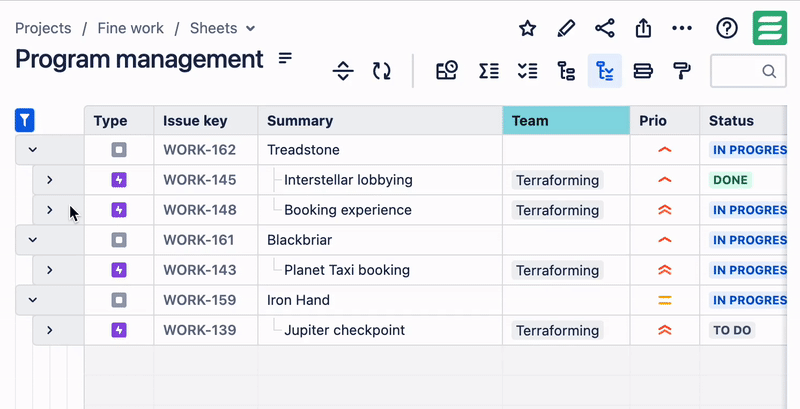Click inside the search input field

click(x=748, y=71)
